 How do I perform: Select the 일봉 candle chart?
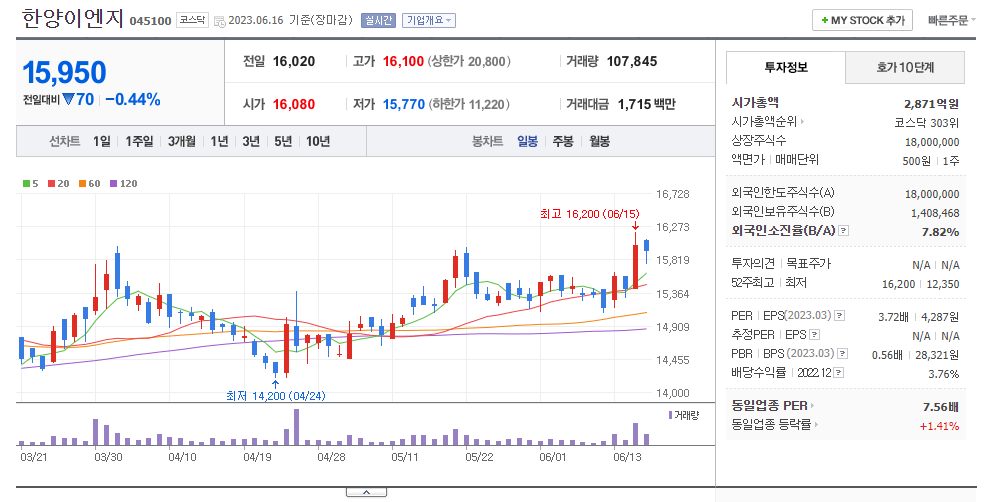[x=527, y=142]
